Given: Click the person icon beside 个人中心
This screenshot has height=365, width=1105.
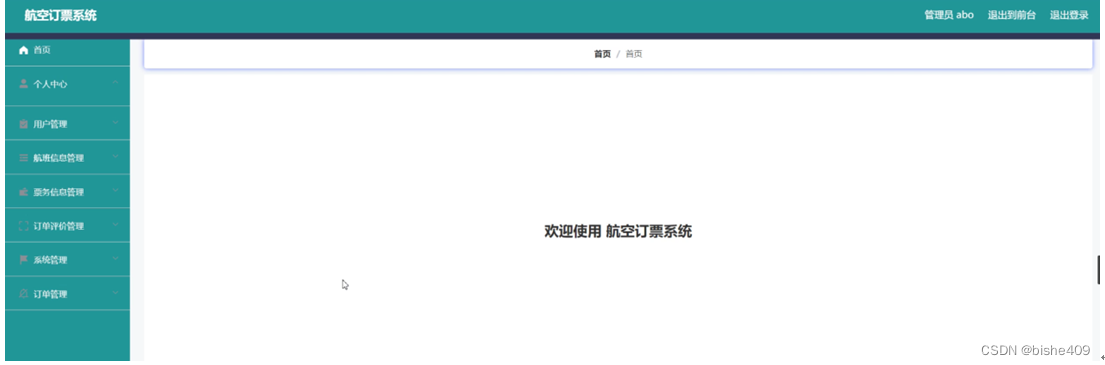Looking at the screenshot, I should (x=23, y=84).
